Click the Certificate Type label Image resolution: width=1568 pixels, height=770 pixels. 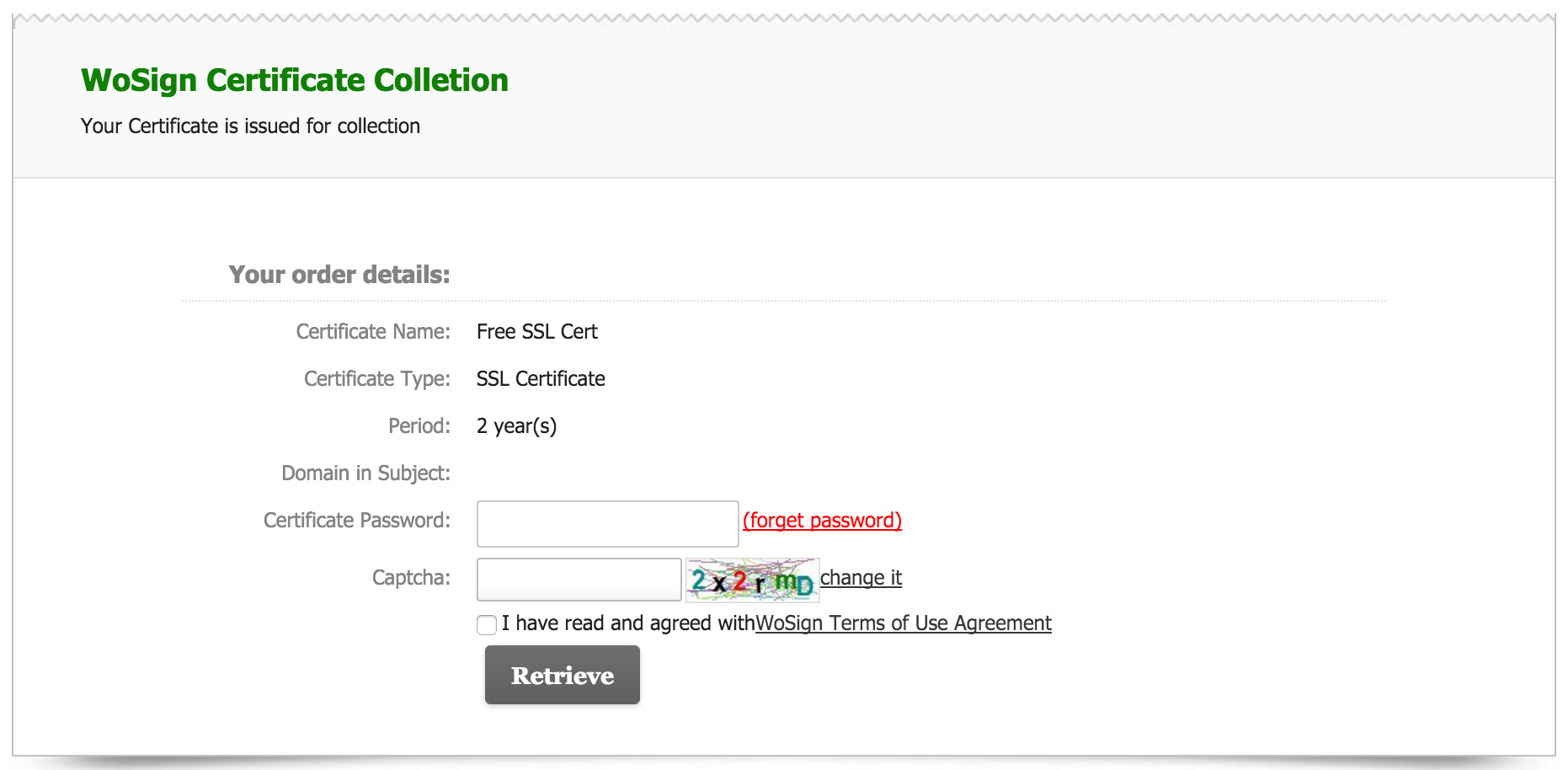377,379
